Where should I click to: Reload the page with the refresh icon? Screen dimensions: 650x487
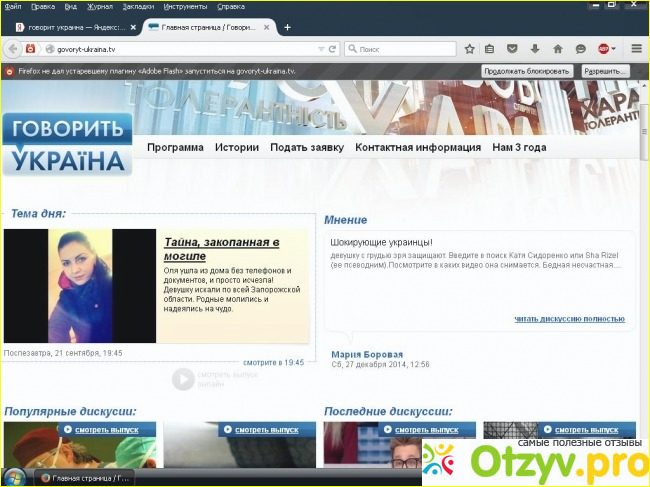click(x=332, y=48)
